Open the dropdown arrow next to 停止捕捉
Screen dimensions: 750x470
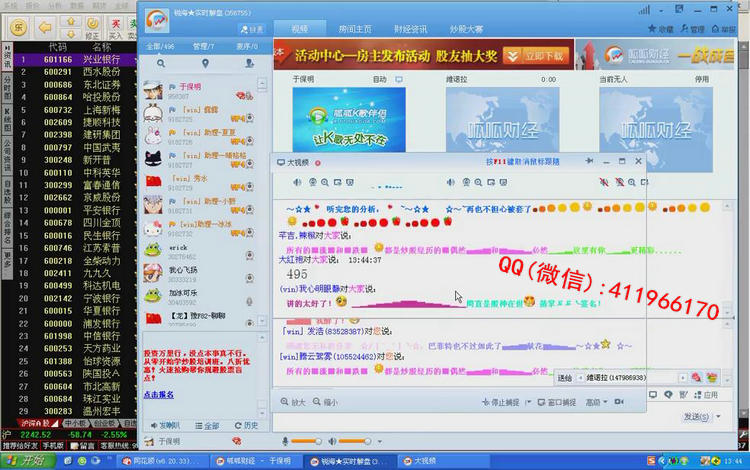[x=528, y=402]
